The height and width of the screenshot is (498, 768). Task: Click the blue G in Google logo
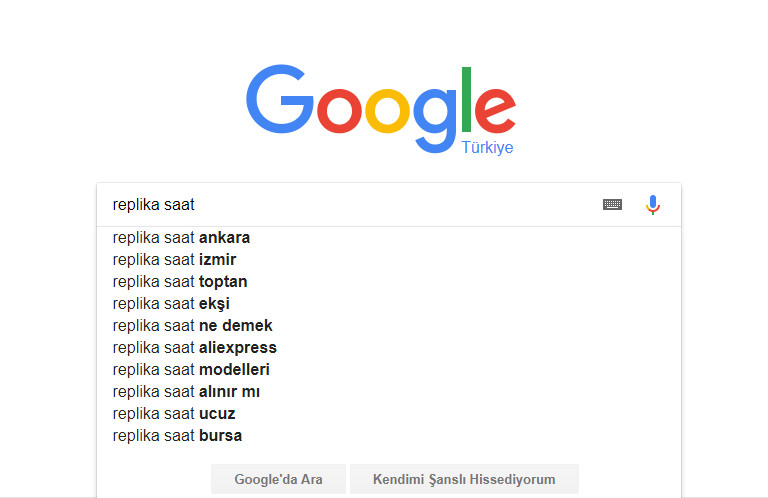click(x=280, y=99)
